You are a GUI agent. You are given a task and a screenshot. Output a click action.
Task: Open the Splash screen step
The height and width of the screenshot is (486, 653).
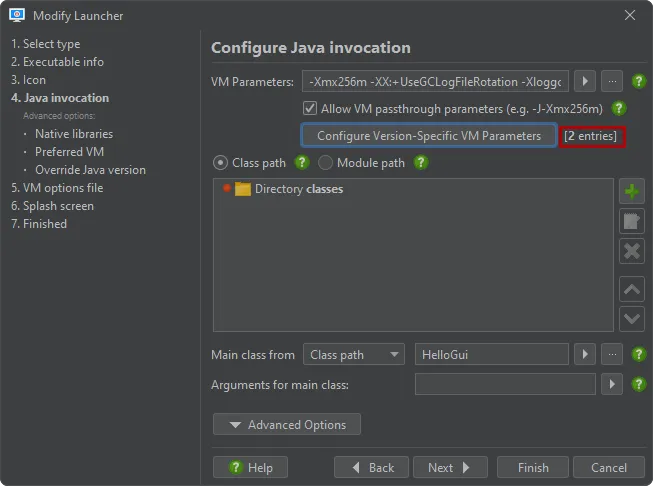[52, 206]
